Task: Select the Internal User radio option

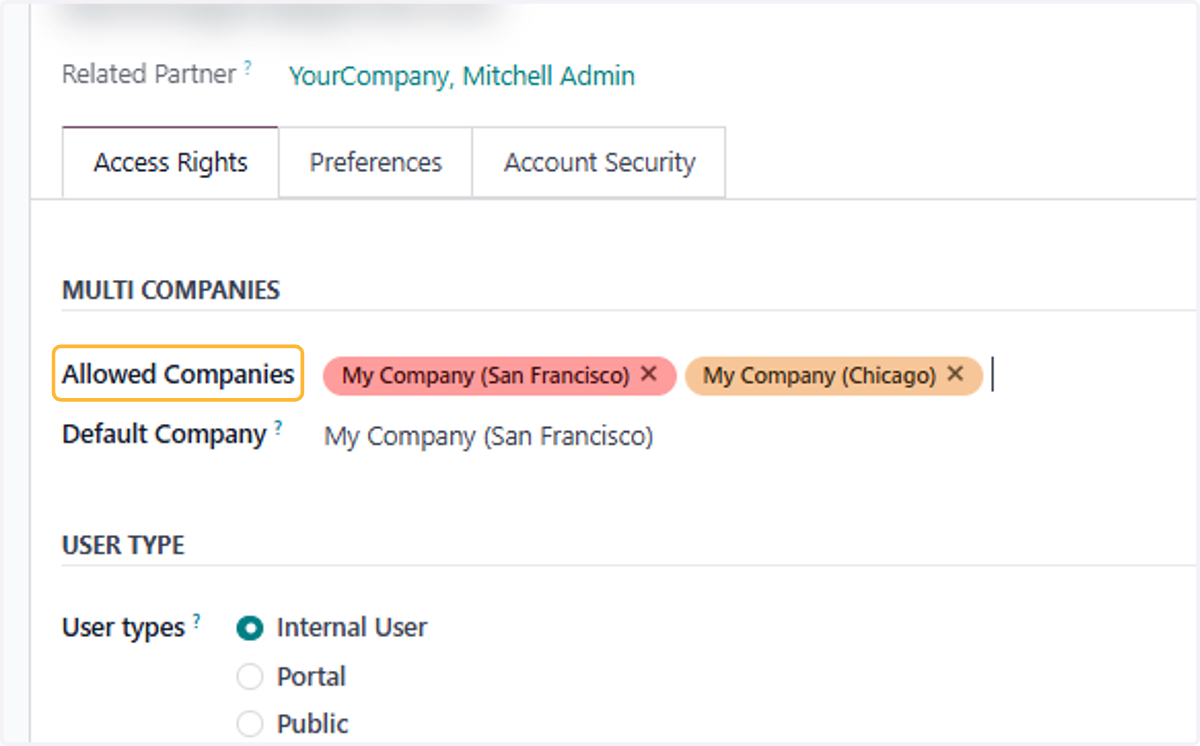Action: 250,628
